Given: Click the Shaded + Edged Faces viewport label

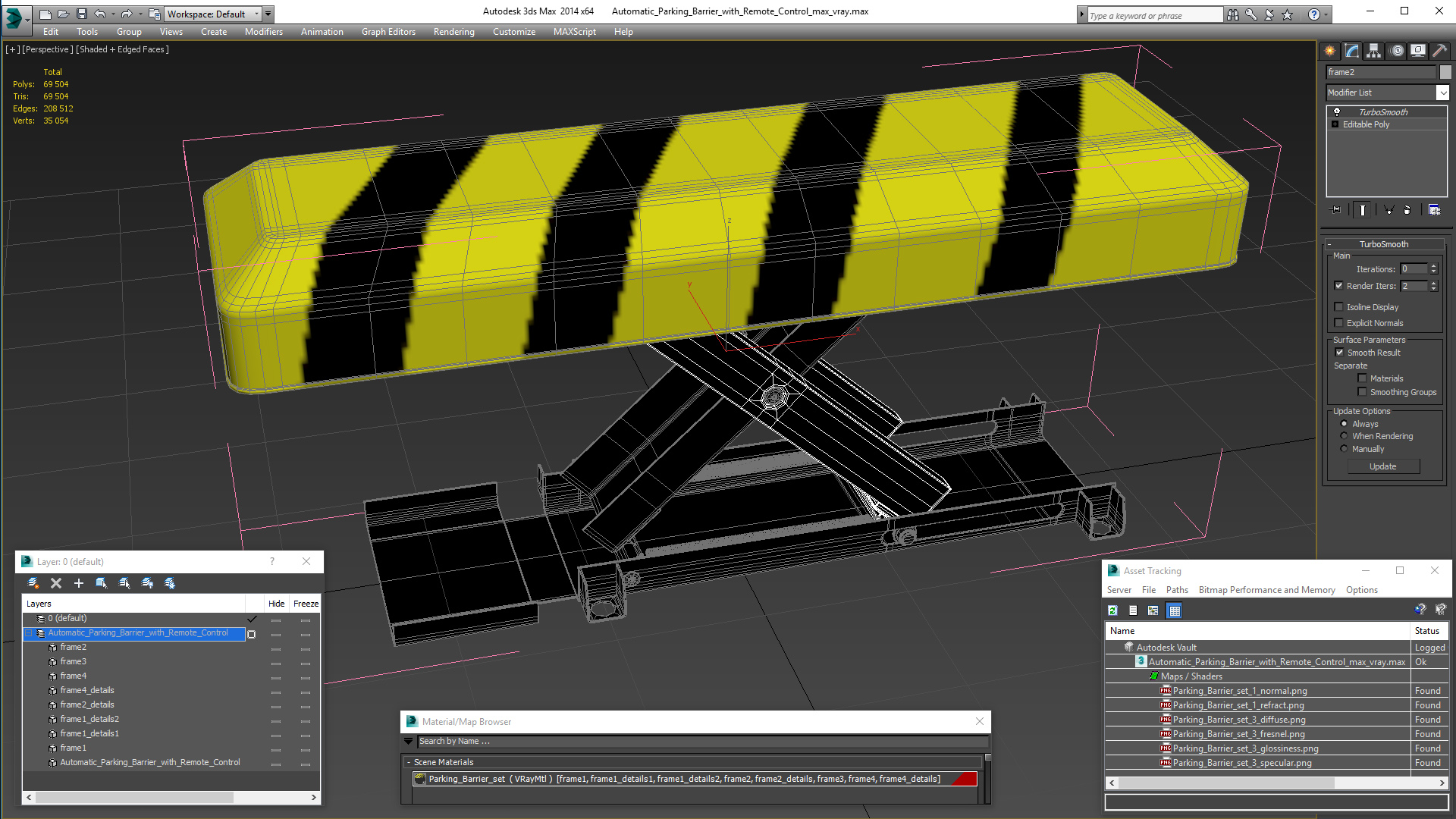Looking at the screenshot, I should [123, 49].
